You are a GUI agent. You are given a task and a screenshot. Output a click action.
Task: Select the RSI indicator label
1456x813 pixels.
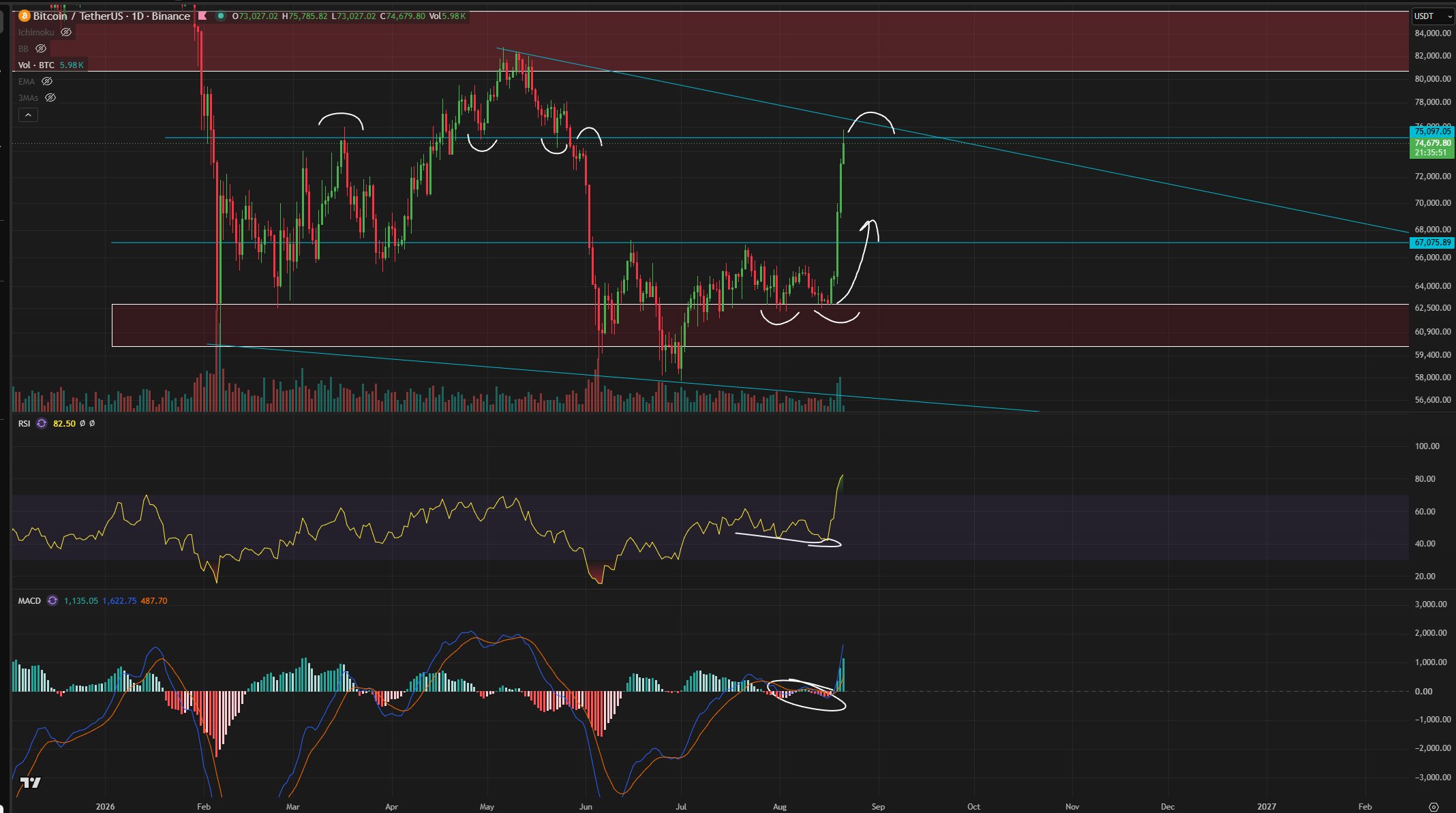(x=25, y=423)
